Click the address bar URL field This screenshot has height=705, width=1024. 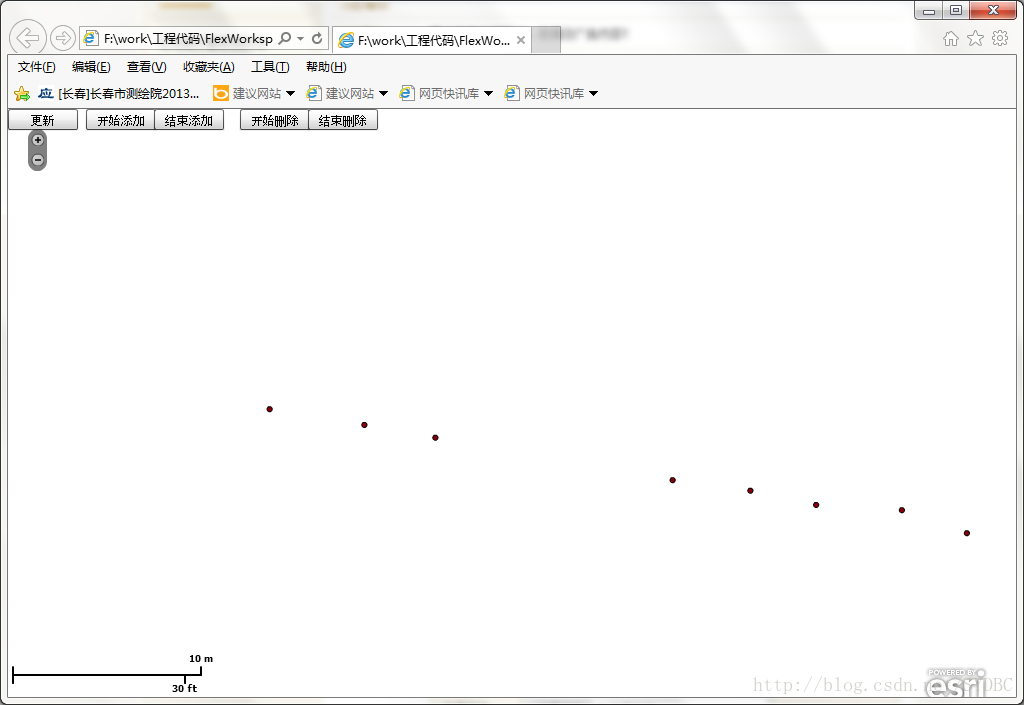(188, 39)
